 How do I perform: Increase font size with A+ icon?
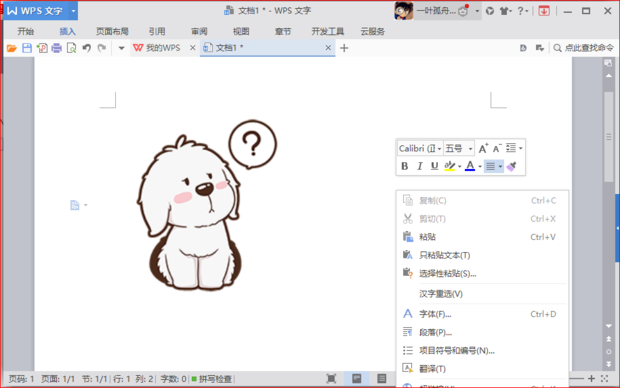(483, 148)
